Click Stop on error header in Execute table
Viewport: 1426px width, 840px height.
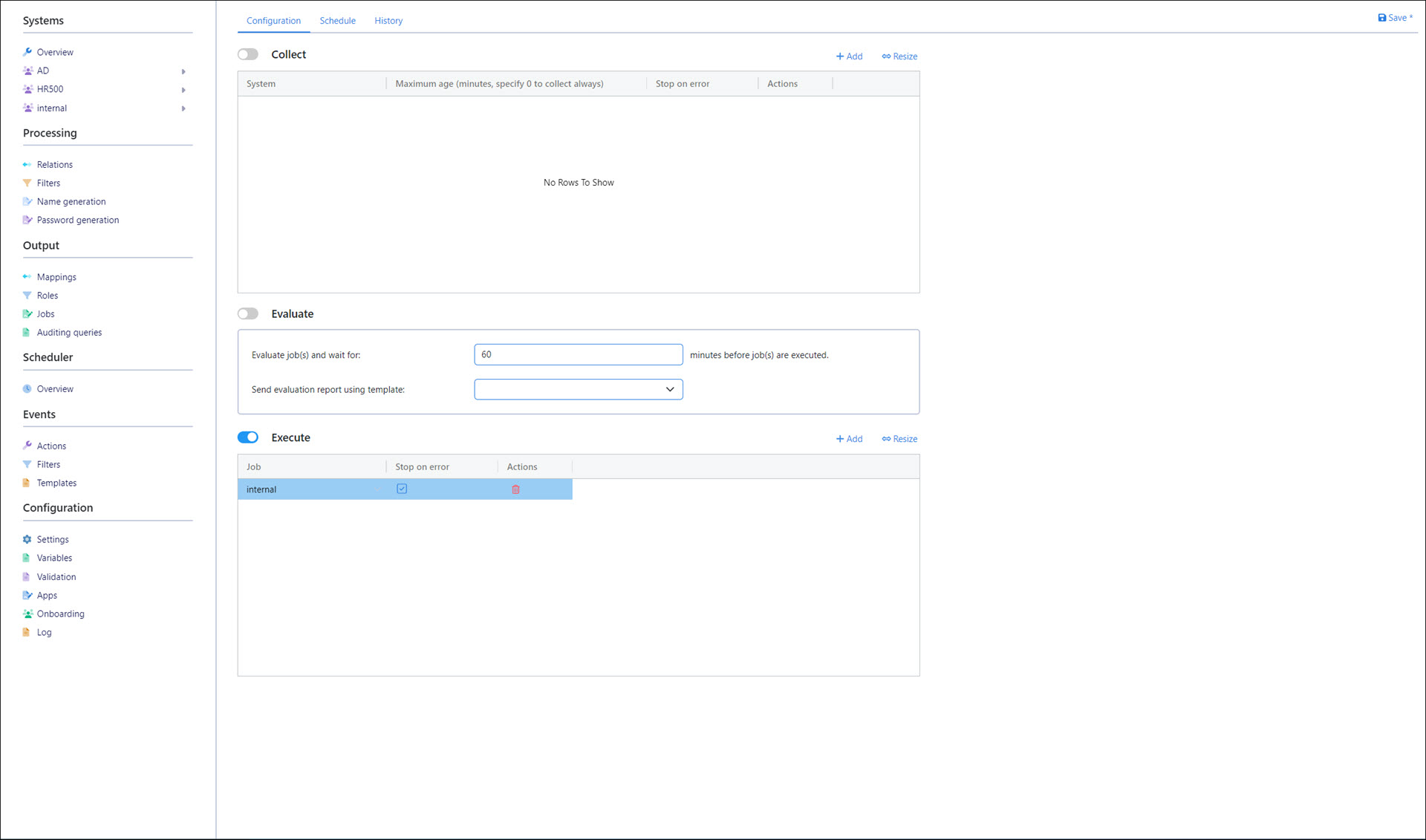442,467
